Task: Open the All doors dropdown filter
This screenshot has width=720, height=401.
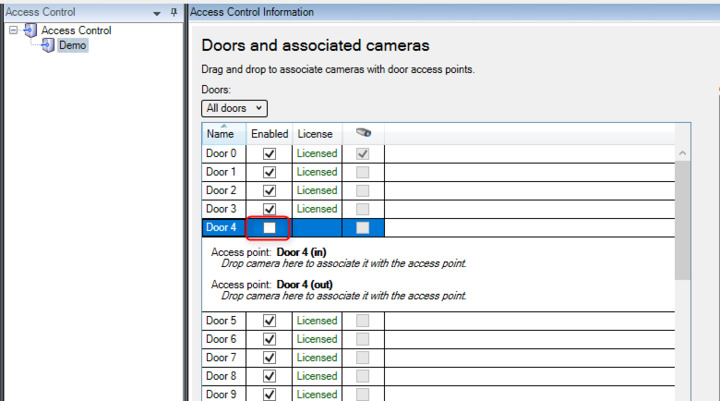Action: click(x=235, y=107)
